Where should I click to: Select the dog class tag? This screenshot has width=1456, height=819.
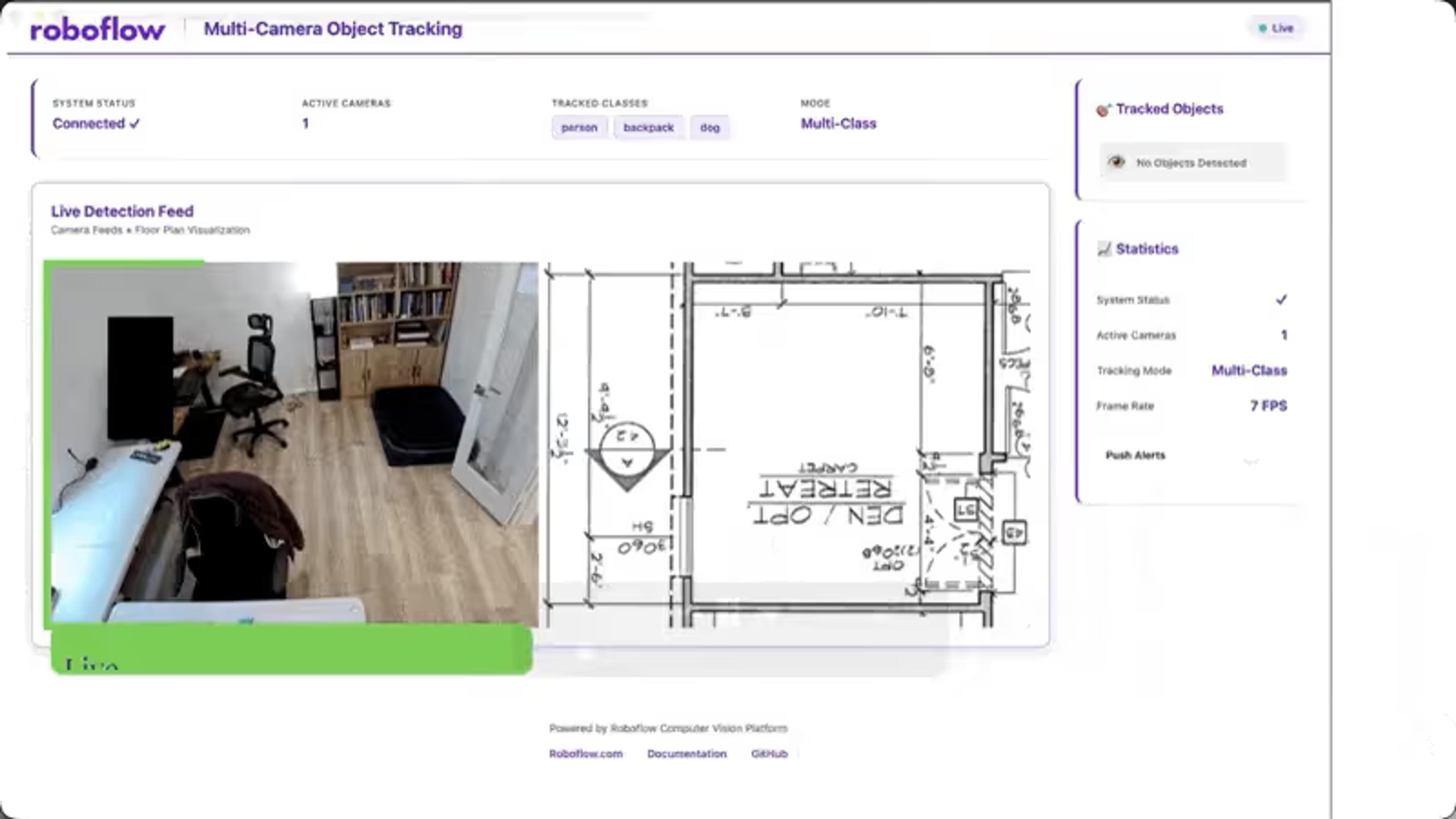(x=710, y=128)
